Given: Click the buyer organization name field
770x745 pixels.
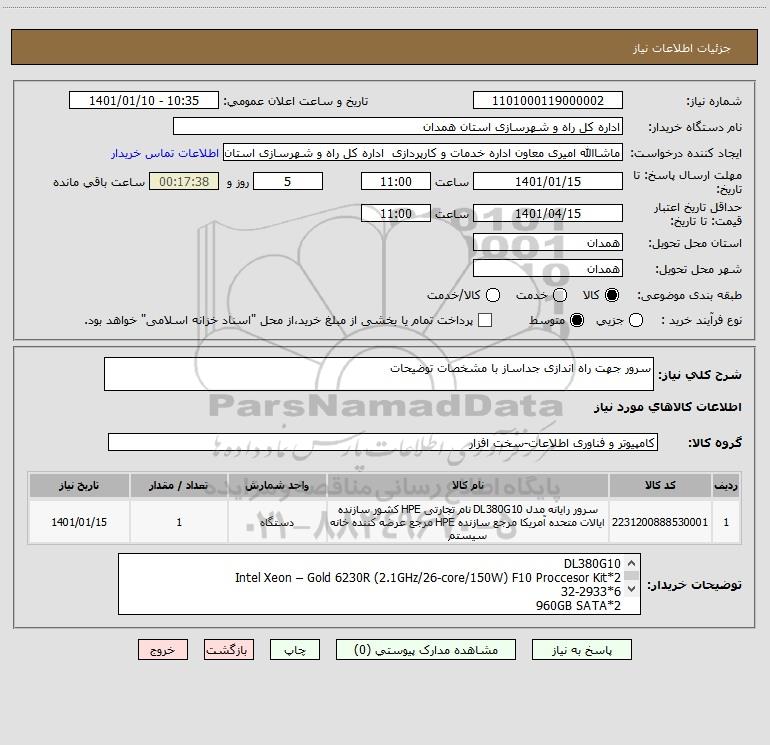Looking at the screenshot, I should 398,126.
